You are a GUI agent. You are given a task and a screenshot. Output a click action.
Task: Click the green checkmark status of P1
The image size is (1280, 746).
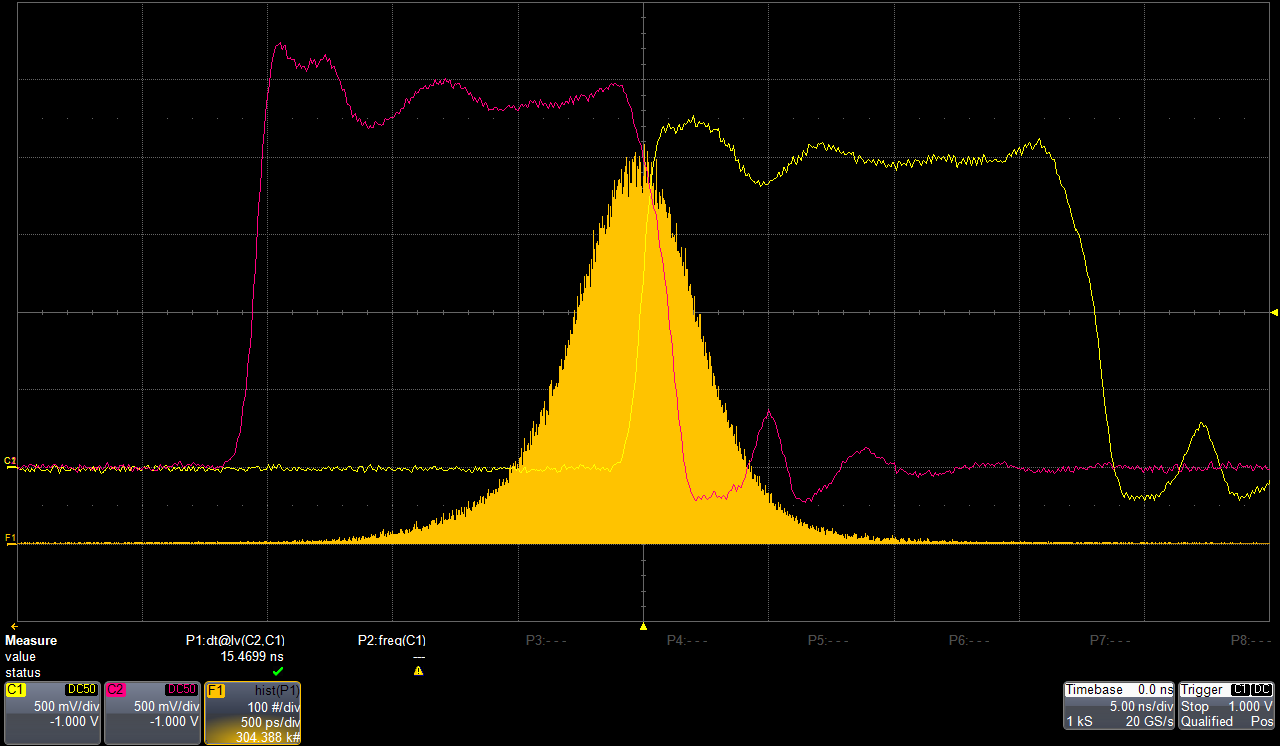point(278,671)
